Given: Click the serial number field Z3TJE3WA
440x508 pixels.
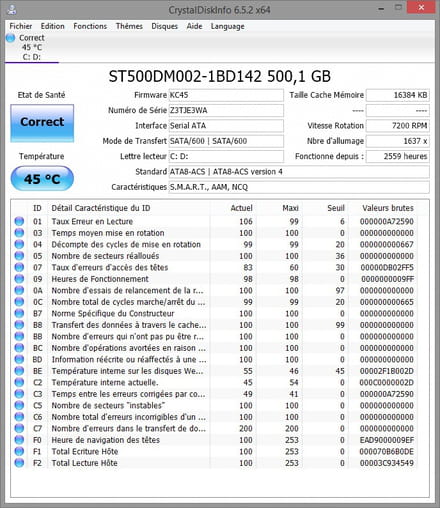Looking at the screenshot, I should tap(226, 110).
